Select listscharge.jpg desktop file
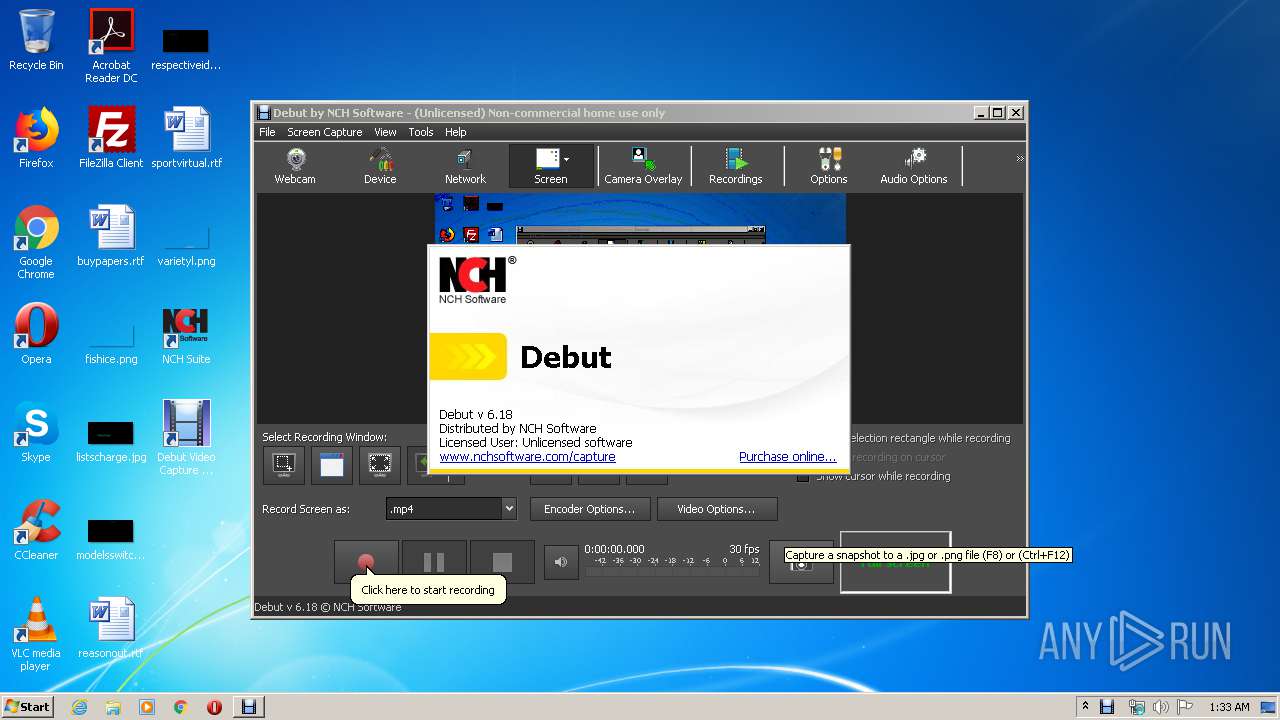Image resolution: width=1280 pixels, height=720 pixels. pyautogui.click(x=111, y=438)
